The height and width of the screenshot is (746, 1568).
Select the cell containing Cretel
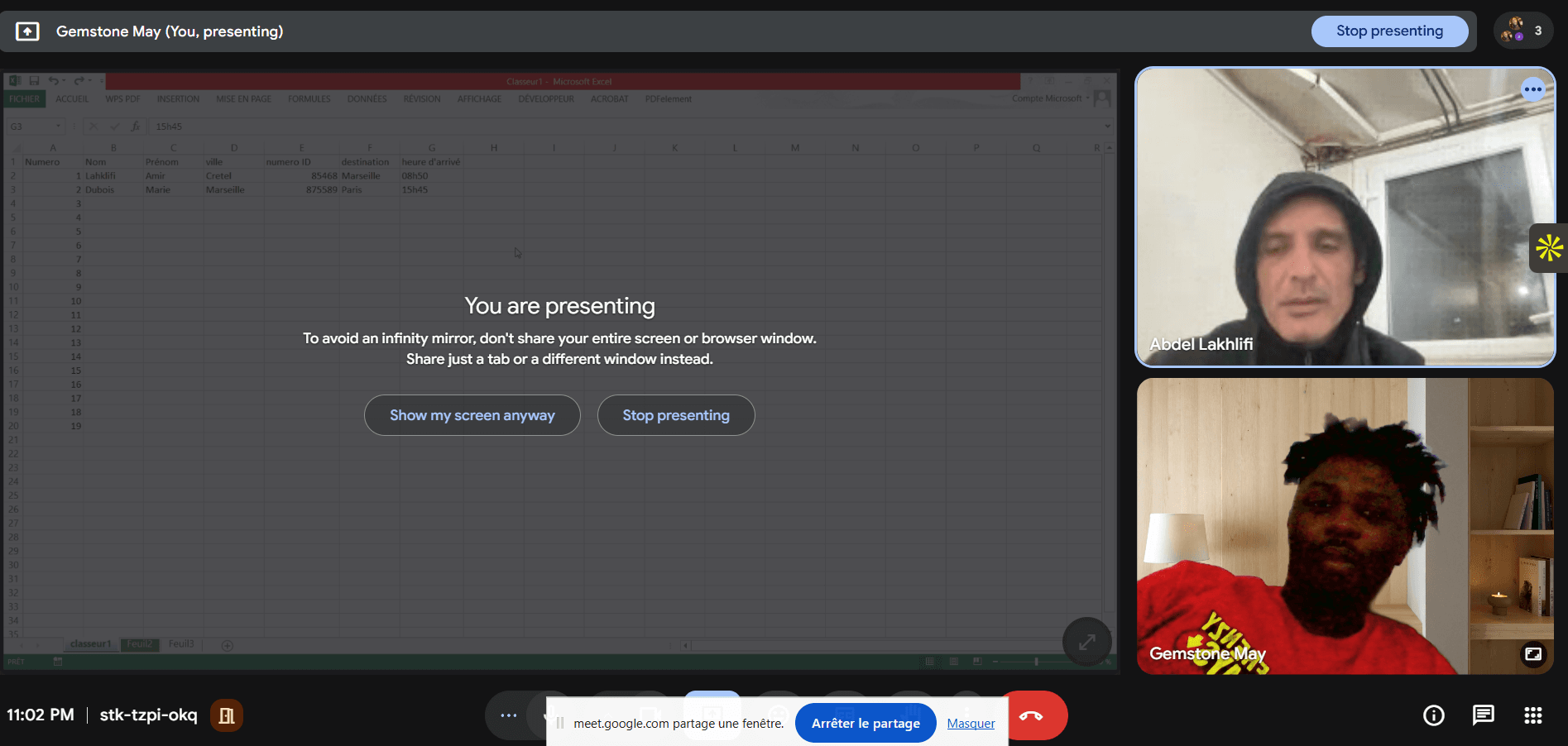click(x=233, y=176)
